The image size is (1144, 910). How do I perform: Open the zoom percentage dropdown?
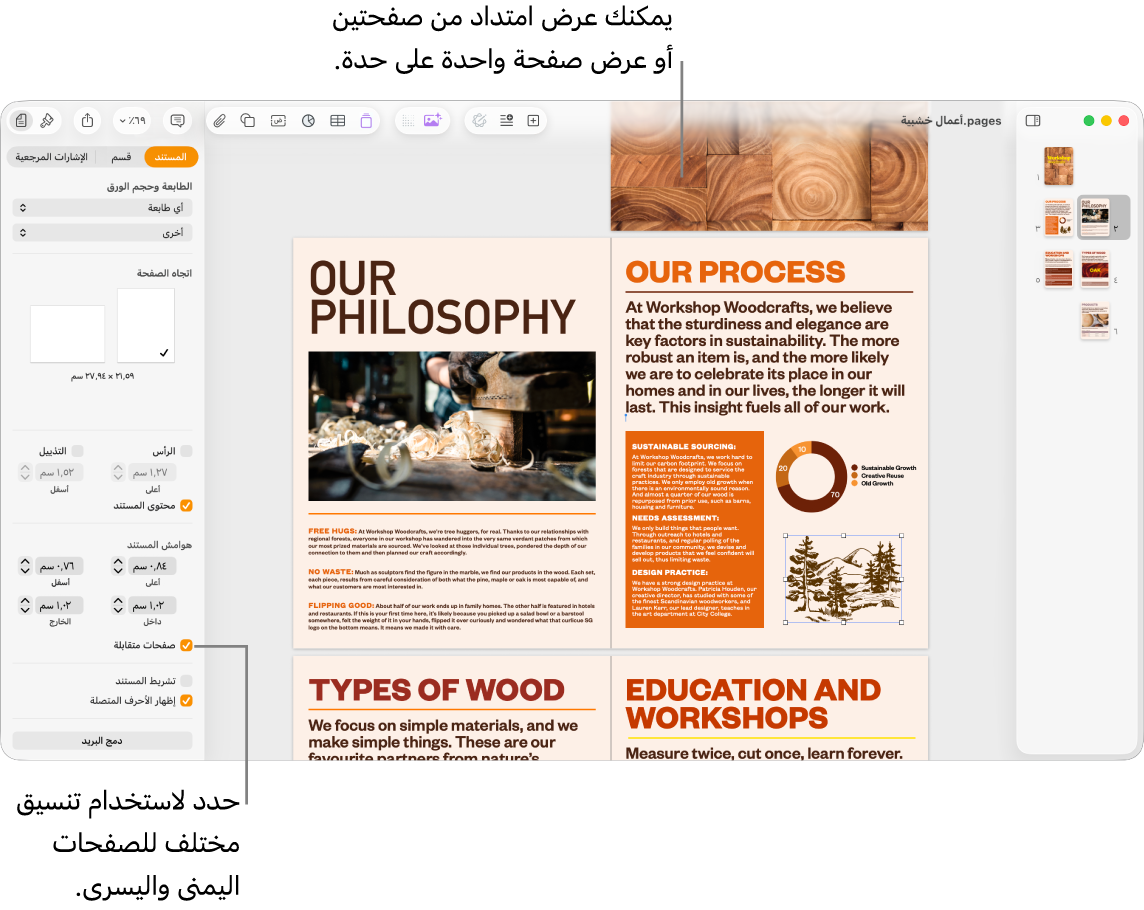132,120
